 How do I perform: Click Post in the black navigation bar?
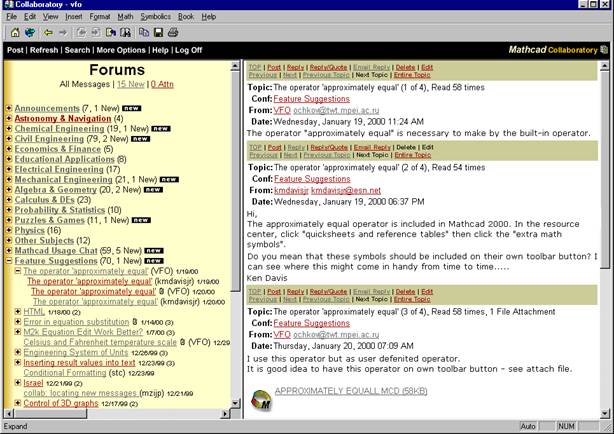click(x=15, y=50)
